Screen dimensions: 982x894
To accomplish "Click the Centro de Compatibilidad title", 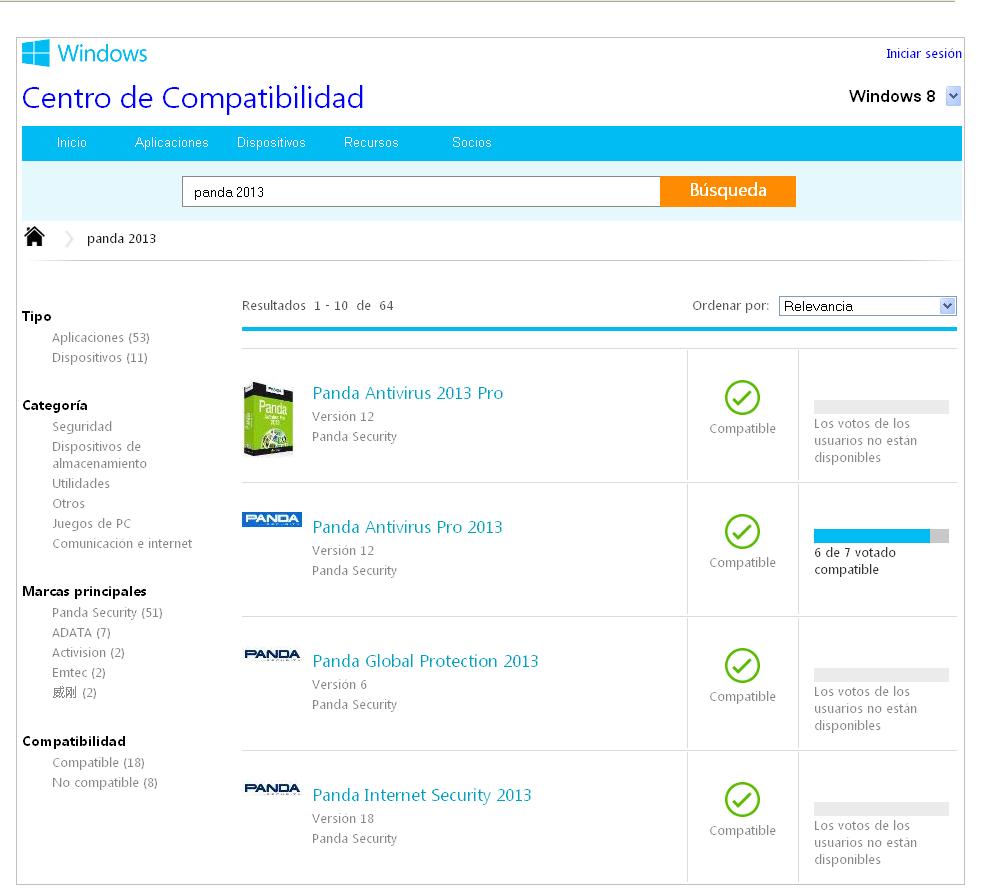I will click(193, 98).
